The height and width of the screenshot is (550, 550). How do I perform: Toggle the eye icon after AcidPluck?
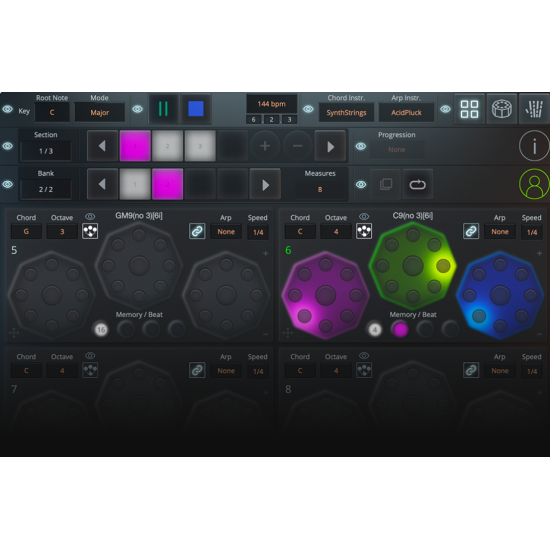[x=445, y=109]
